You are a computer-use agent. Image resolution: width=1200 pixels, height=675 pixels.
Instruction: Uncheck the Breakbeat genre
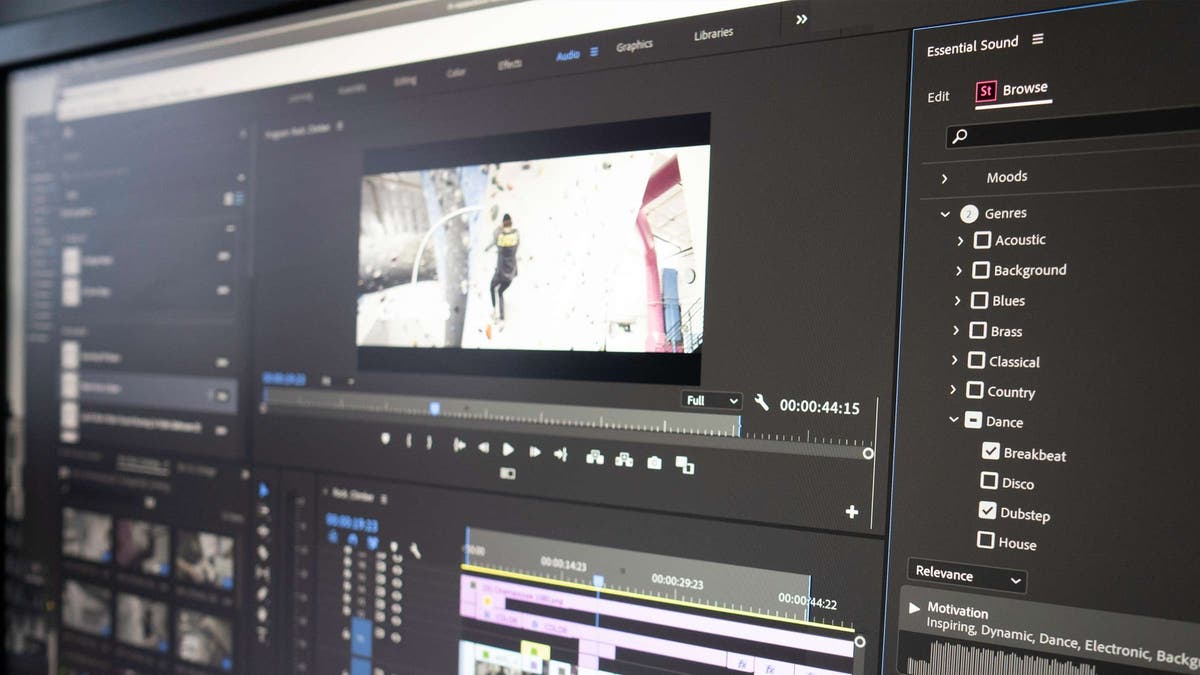(991, 451)
